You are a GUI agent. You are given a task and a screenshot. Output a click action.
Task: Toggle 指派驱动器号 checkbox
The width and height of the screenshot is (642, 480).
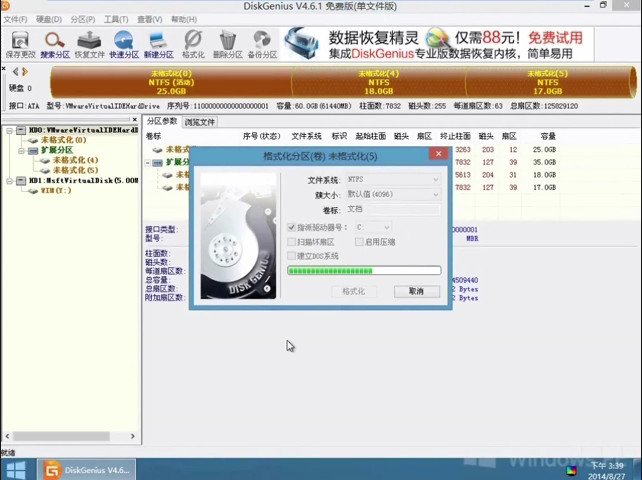point(292,227)
